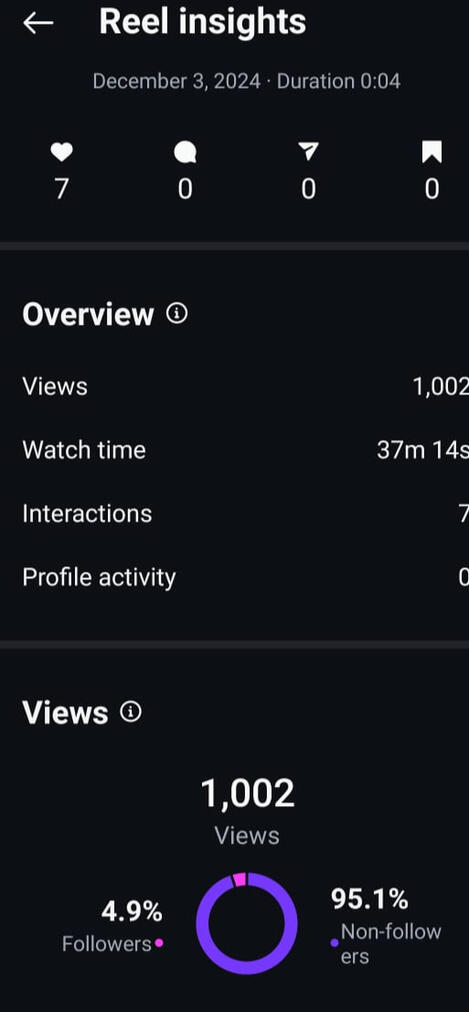Select the Watch time row
The height and width of the screenshot is (1012, 469).
(x=245, y=450)
